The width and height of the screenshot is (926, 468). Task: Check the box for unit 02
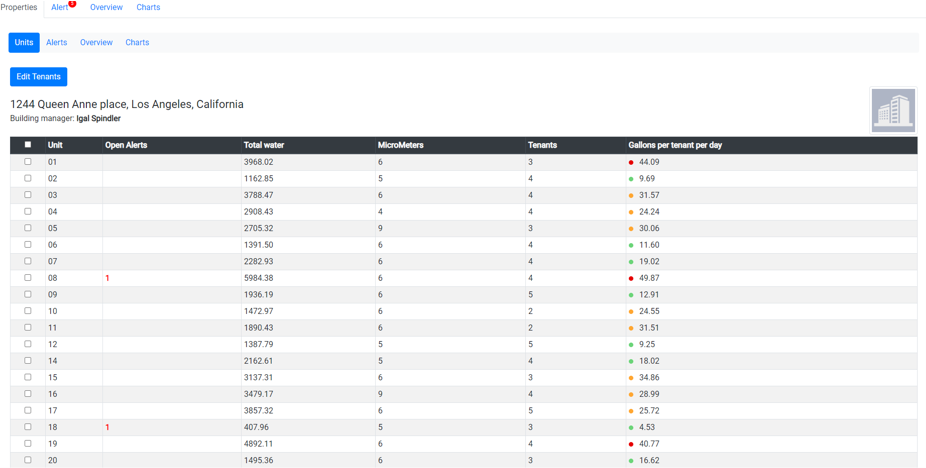coord(28,178)
